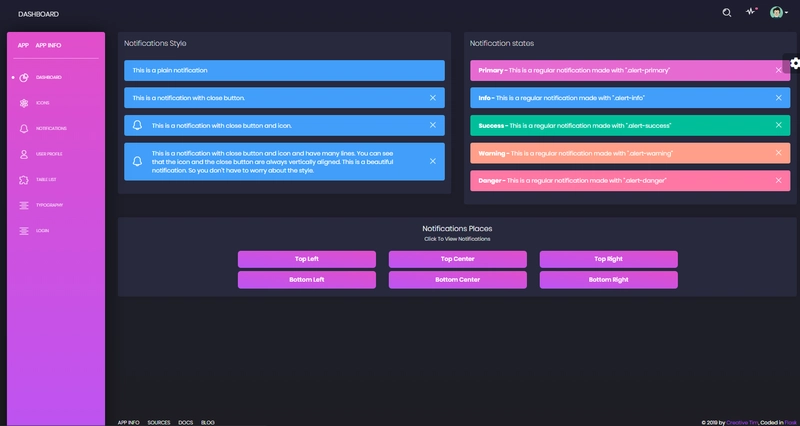Open the user avatar dropdown menu
The width and height of the screenshot is (800, 426).
779,12
